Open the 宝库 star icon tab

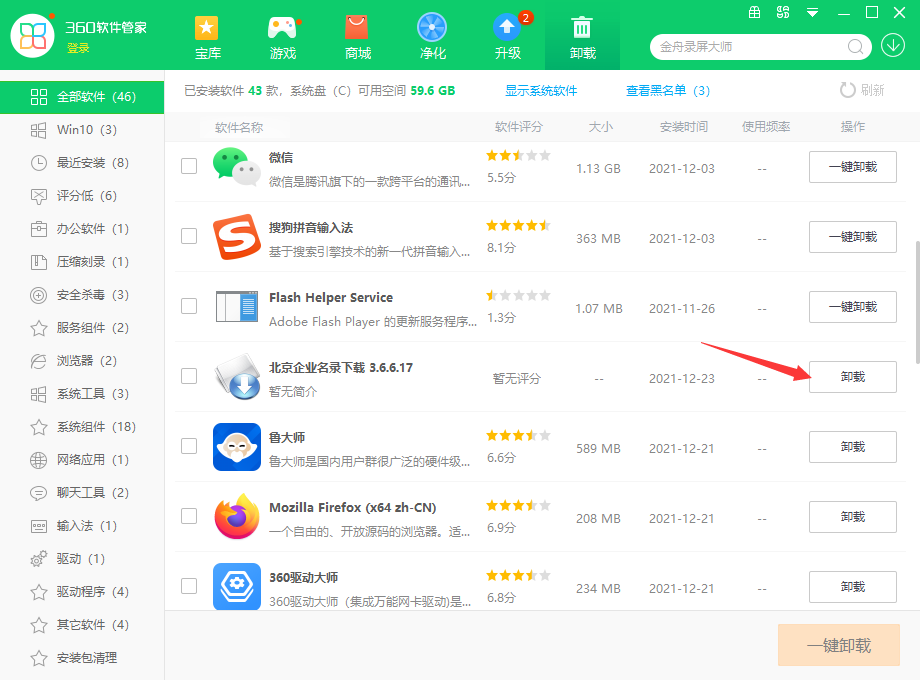[207, 38]
